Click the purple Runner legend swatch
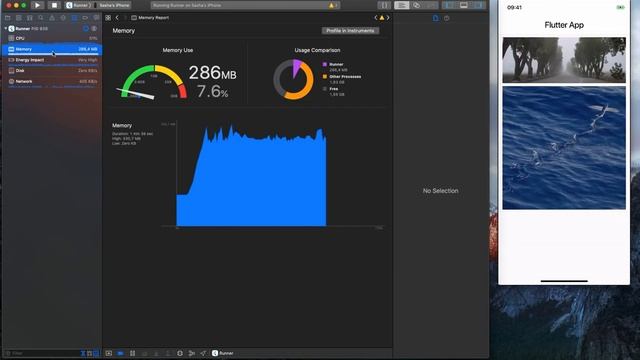Screen dimensions: 640x360 pyautogui.click(x=325, y=64)
